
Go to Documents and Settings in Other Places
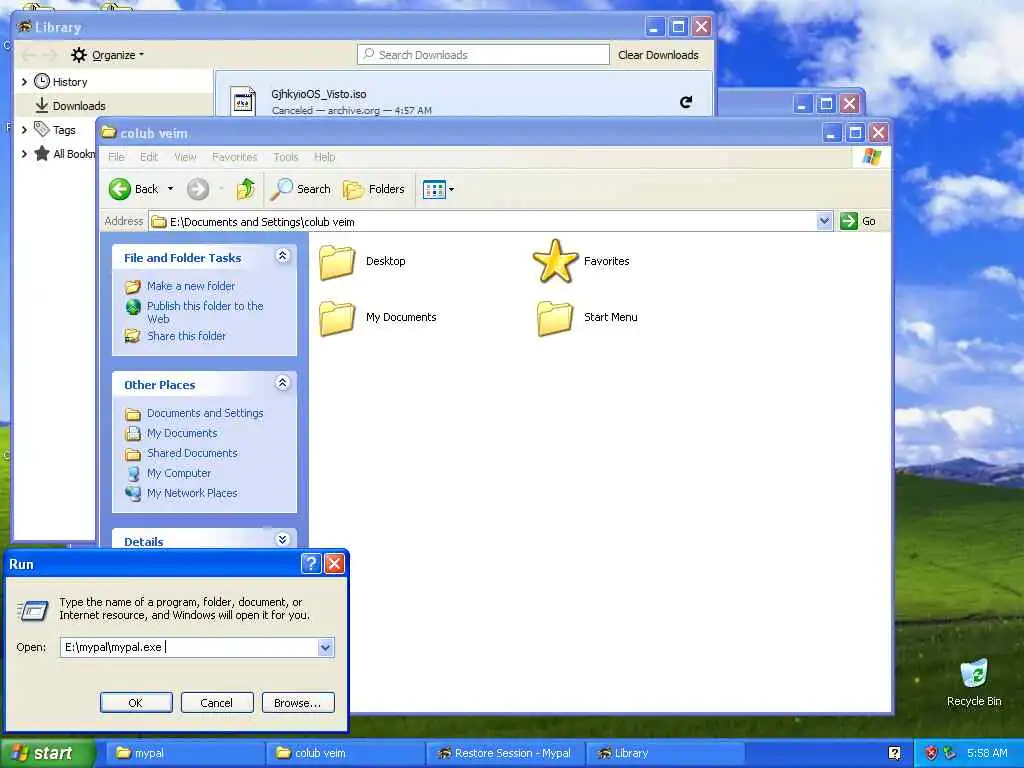point(205,413)
